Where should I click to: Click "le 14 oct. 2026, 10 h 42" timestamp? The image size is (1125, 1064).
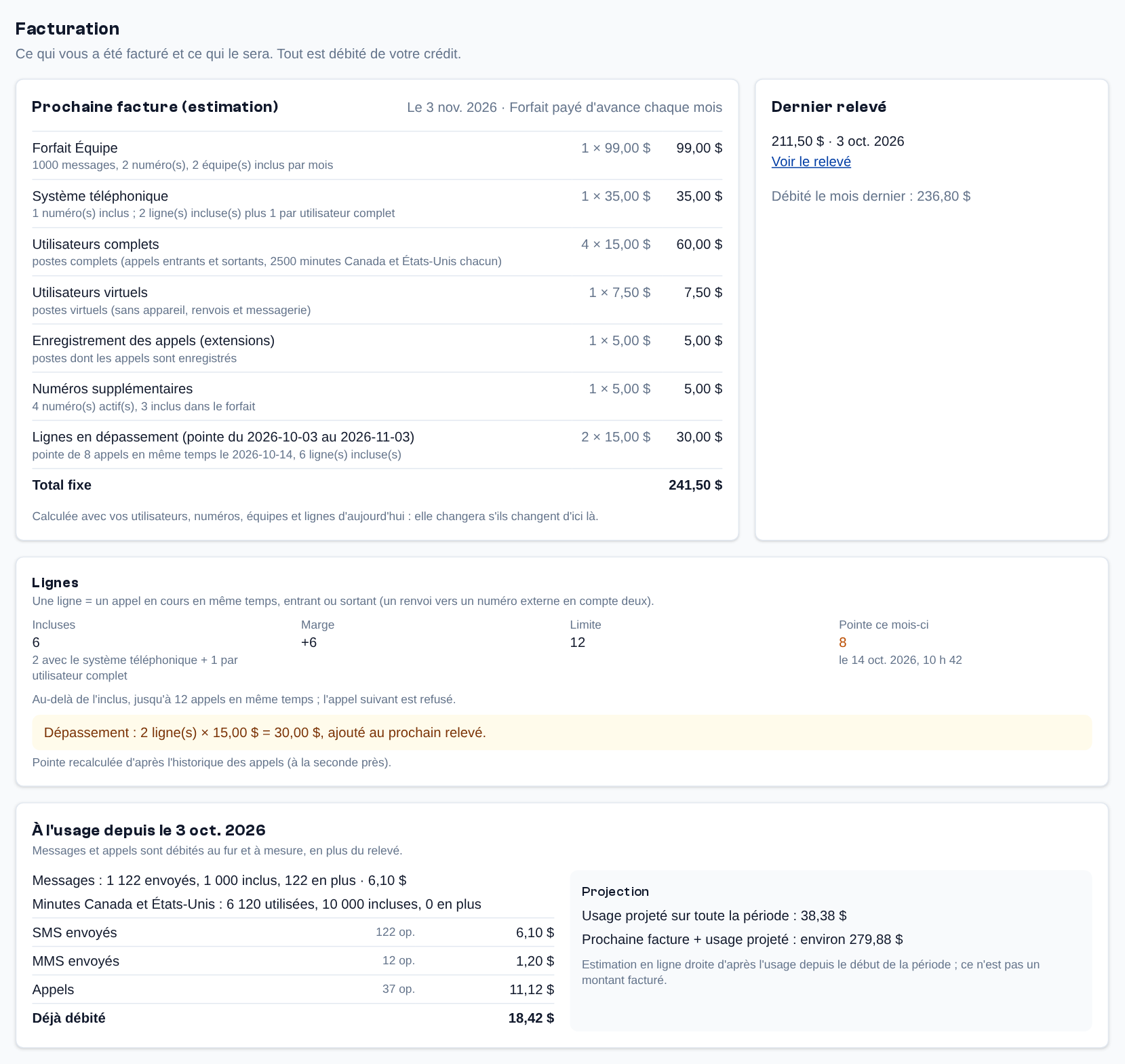(x=901, y=660)
